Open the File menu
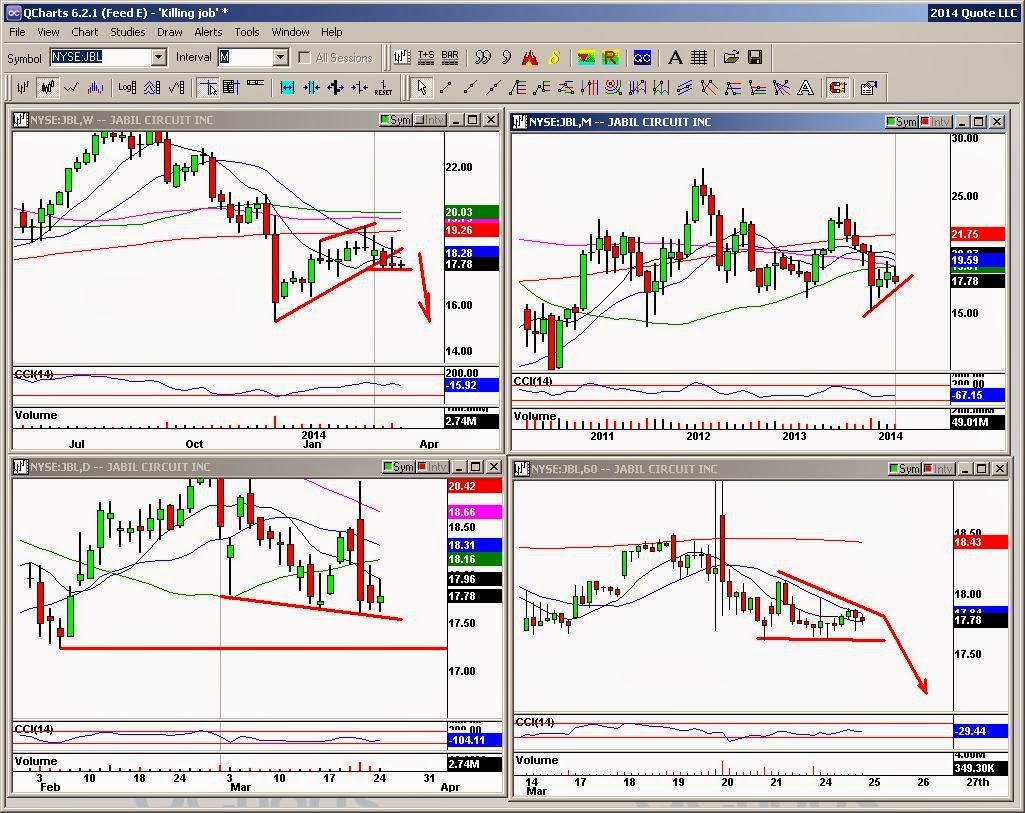The height and width of the screenshot is (813, 1025). (x=17, y=32)
